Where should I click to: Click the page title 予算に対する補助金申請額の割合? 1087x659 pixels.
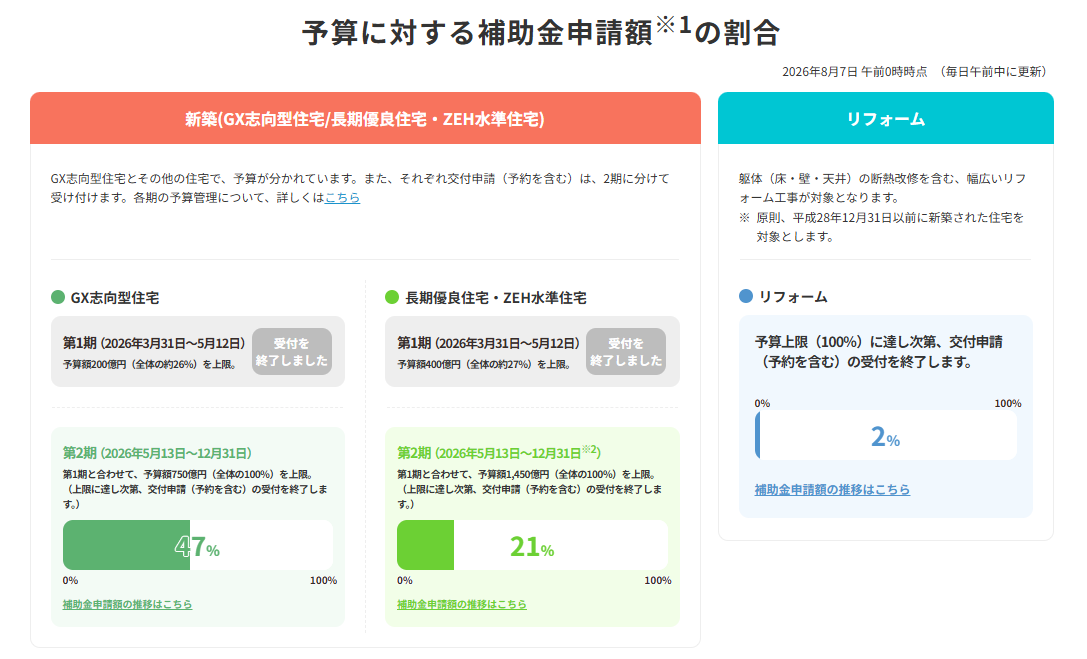tap(541, 31)
